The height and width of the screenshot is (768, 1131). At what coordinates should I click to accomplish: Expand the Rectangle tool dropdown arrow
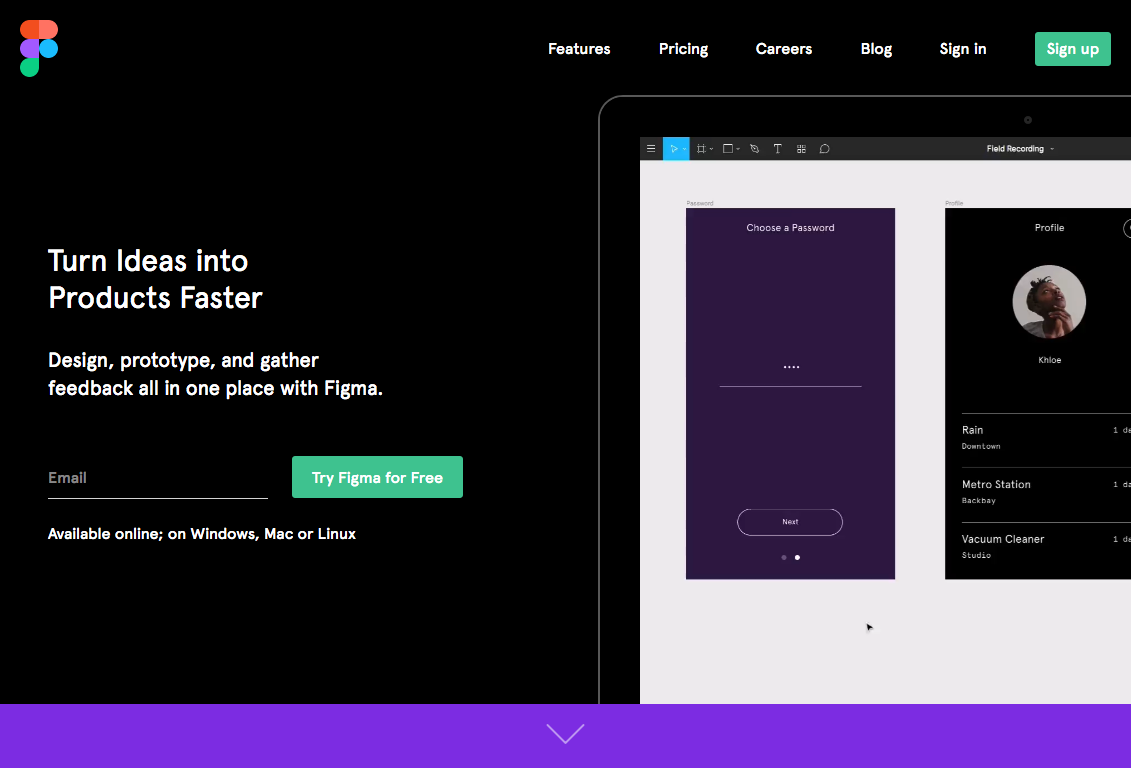[739, 149]
